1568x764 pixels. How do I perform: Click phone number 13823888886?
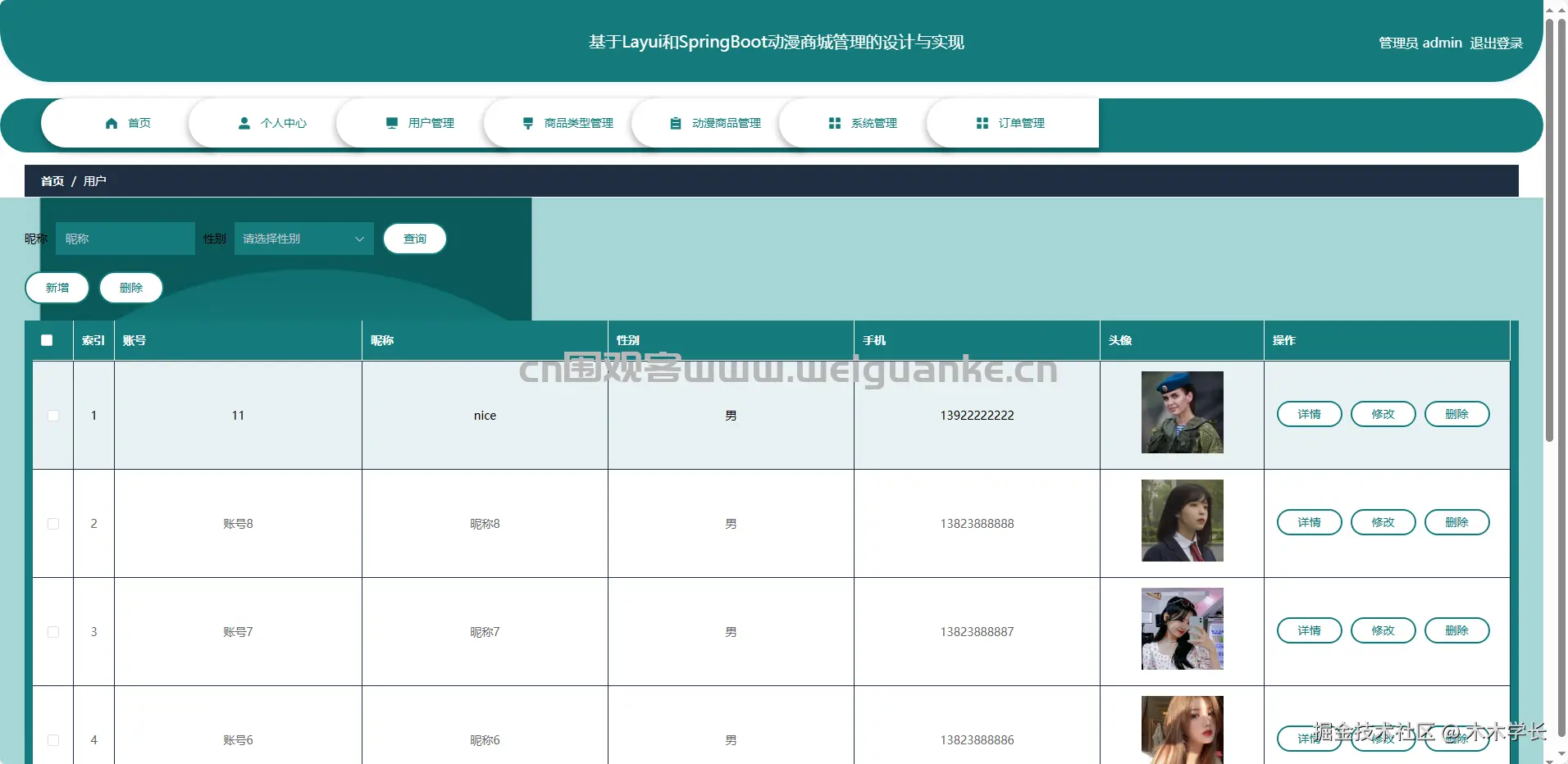[977, 740]
